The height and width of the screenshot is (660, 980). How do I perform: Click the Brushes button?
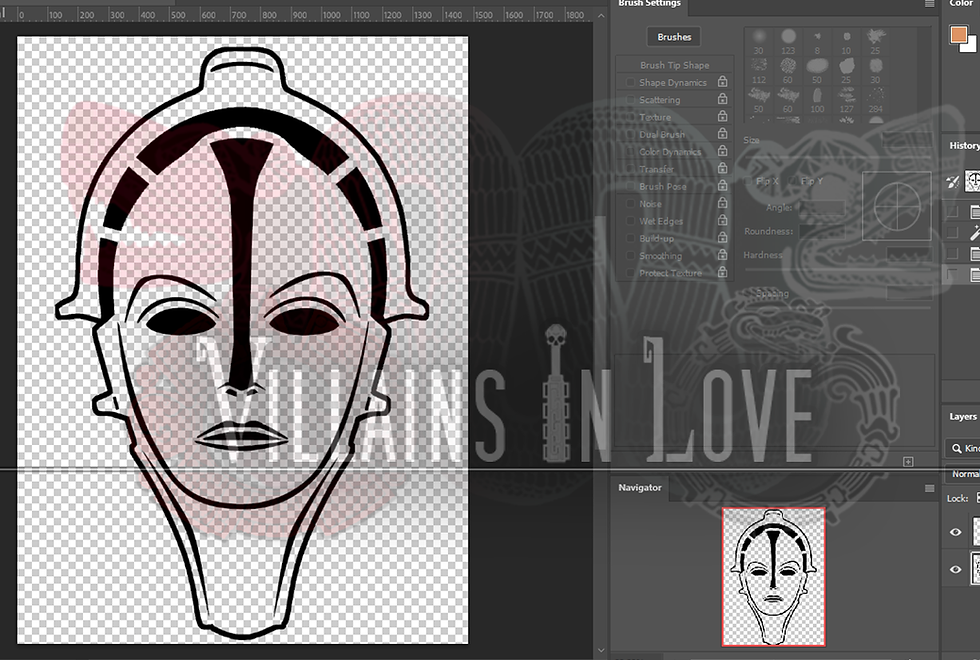pos(674,37)
